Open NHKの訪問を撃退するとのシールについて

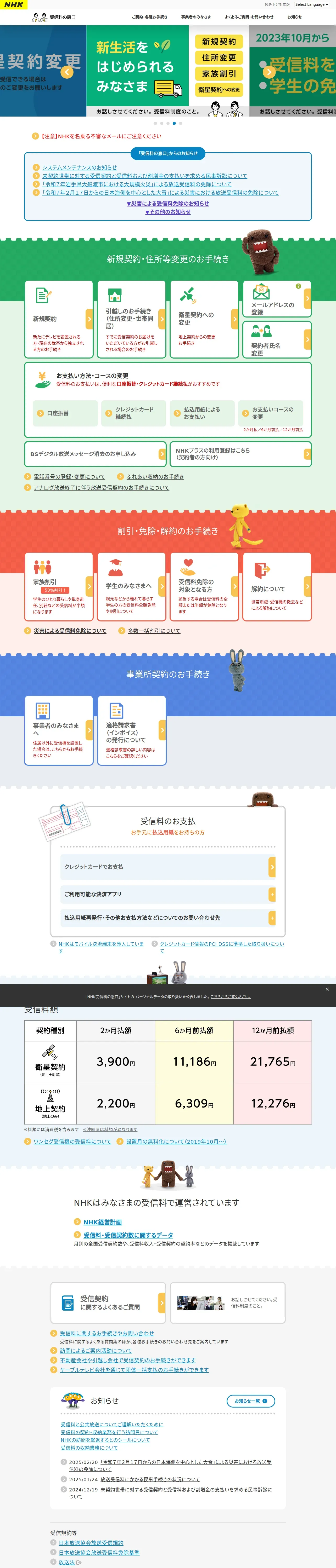click(x=105, y=1440)
